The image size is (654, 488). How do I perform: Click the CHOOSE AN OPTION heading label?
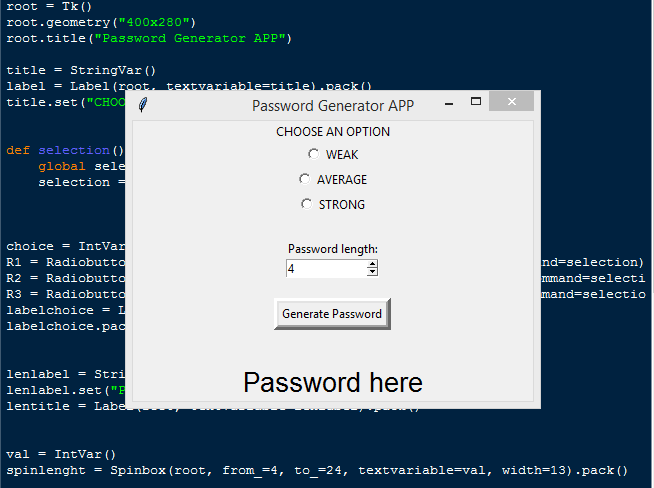pyautogui.click(x=333, y=132)
